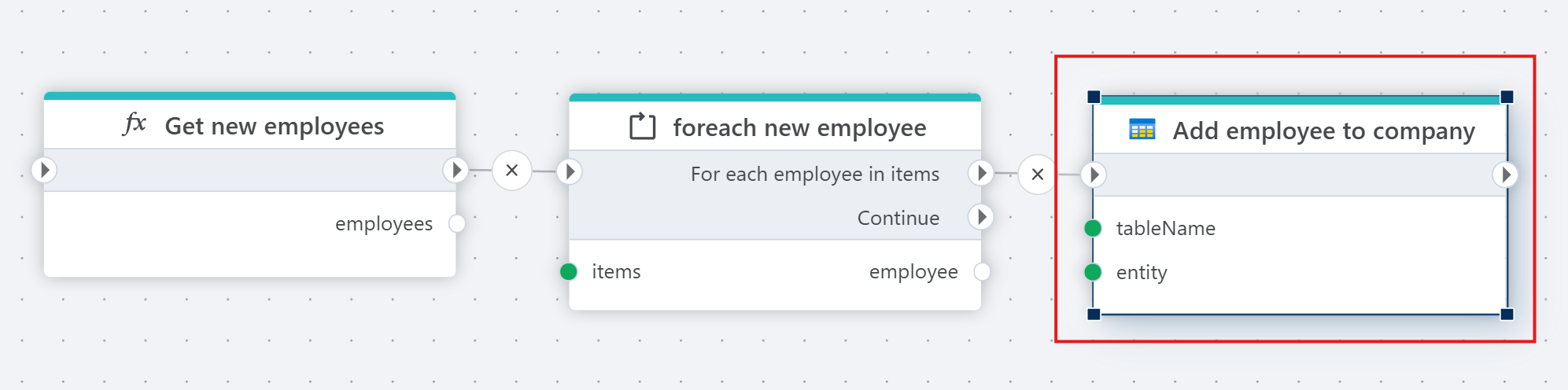
Task: Click the green items input port
Action: coord(569,272)
